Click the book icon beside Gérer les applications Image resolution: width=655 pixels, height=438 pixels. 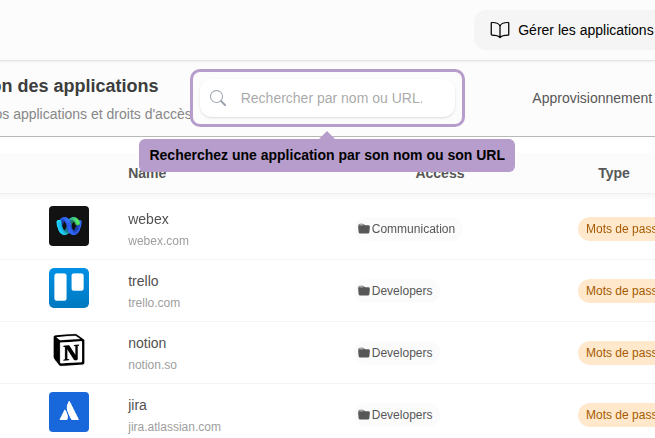click(x=500, y=30)
